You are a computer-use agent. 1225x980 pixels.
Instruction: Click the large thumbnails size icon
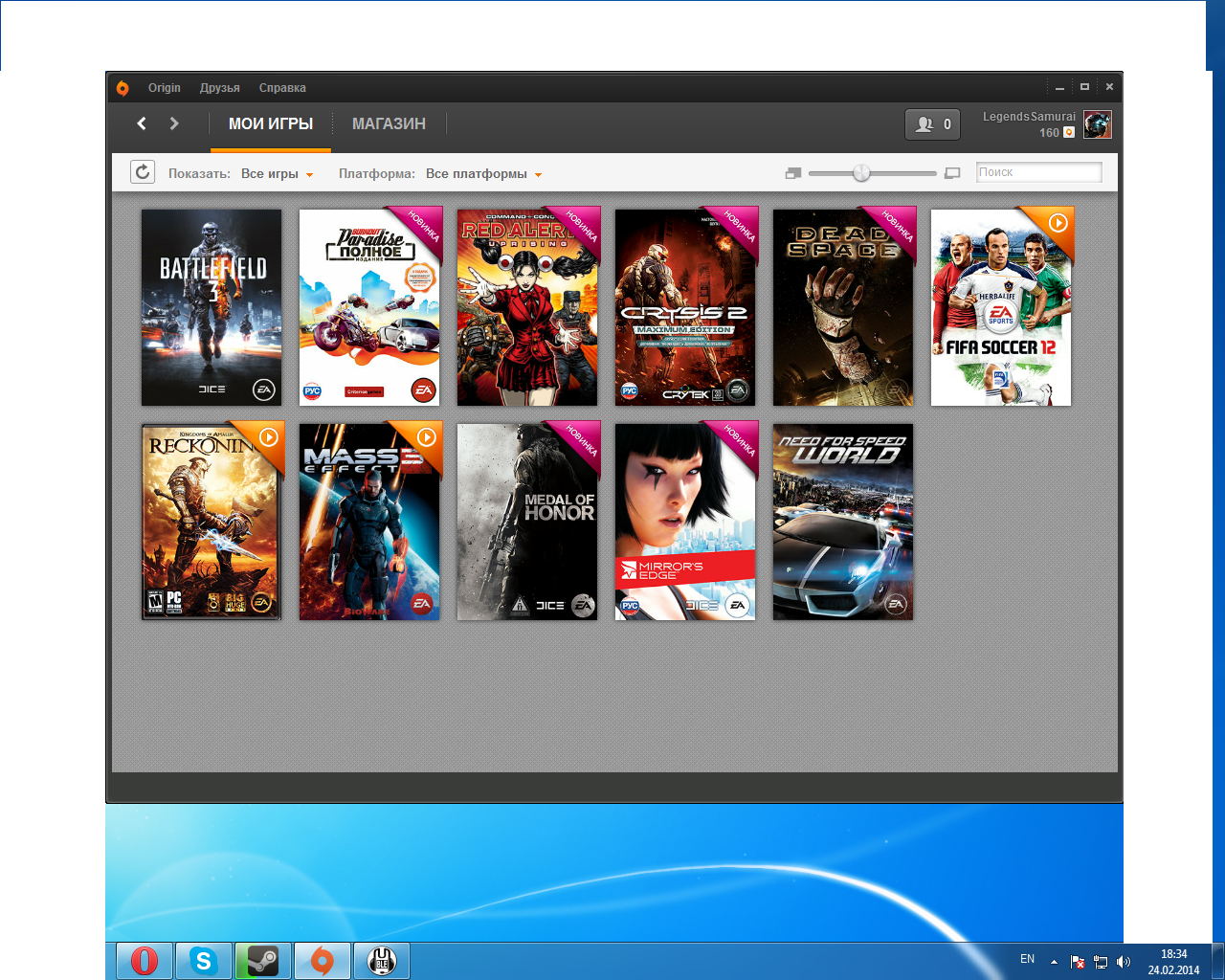[952, 173]
